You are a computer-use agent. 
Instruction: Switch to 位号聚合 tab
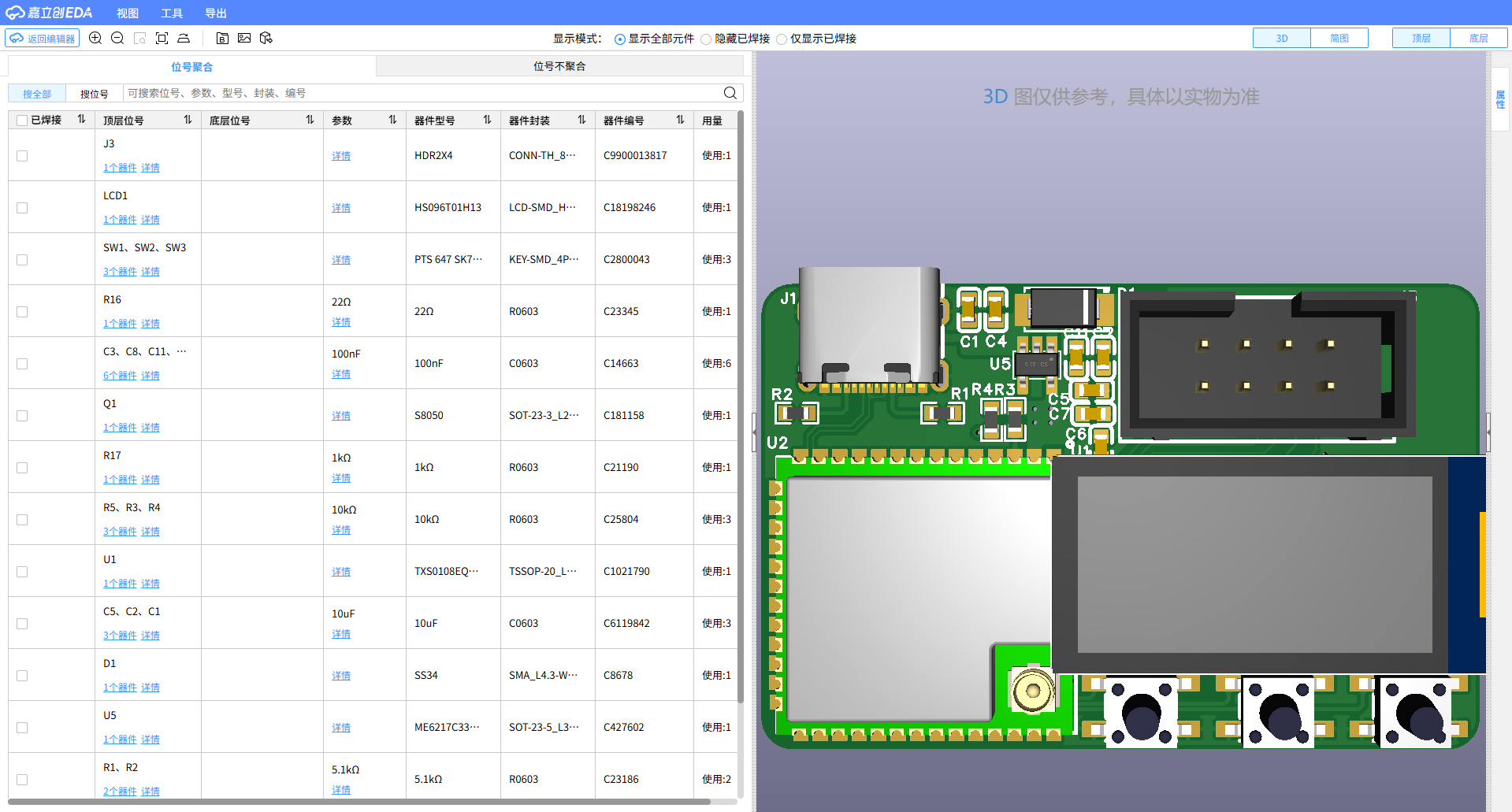[x=192, y=67]
